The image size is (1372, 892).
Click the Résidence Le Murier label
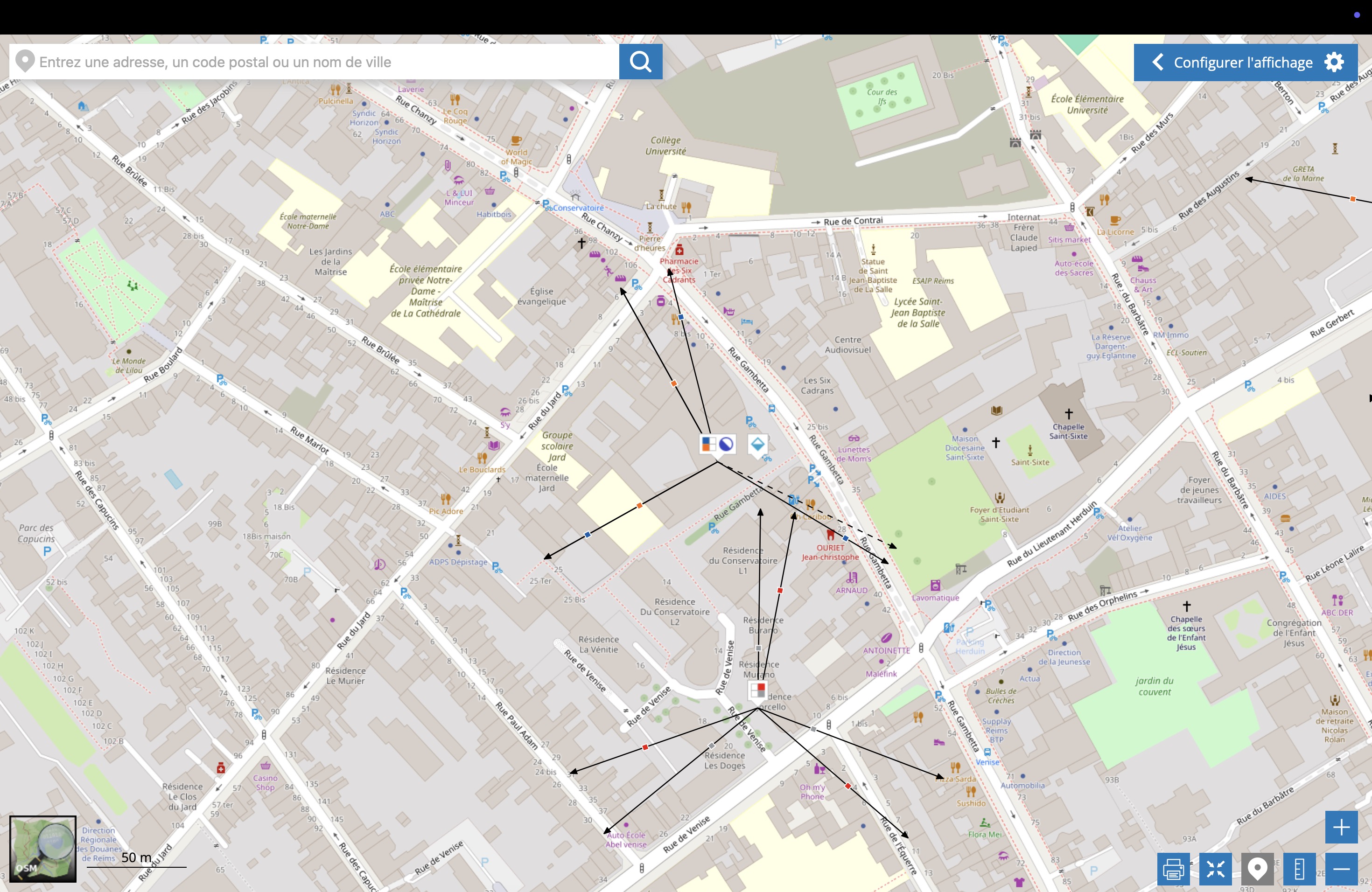click(x=346, y=676)
